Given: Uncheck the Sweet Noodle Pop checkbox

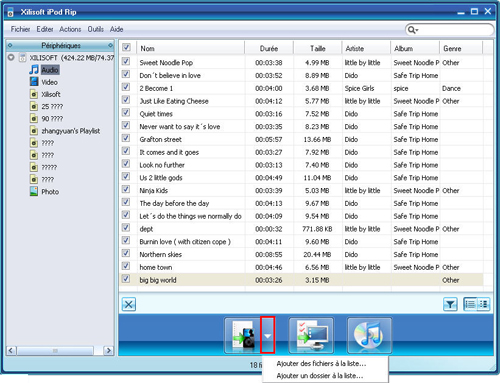Looking at the screenshot, I should click(126, 61).
